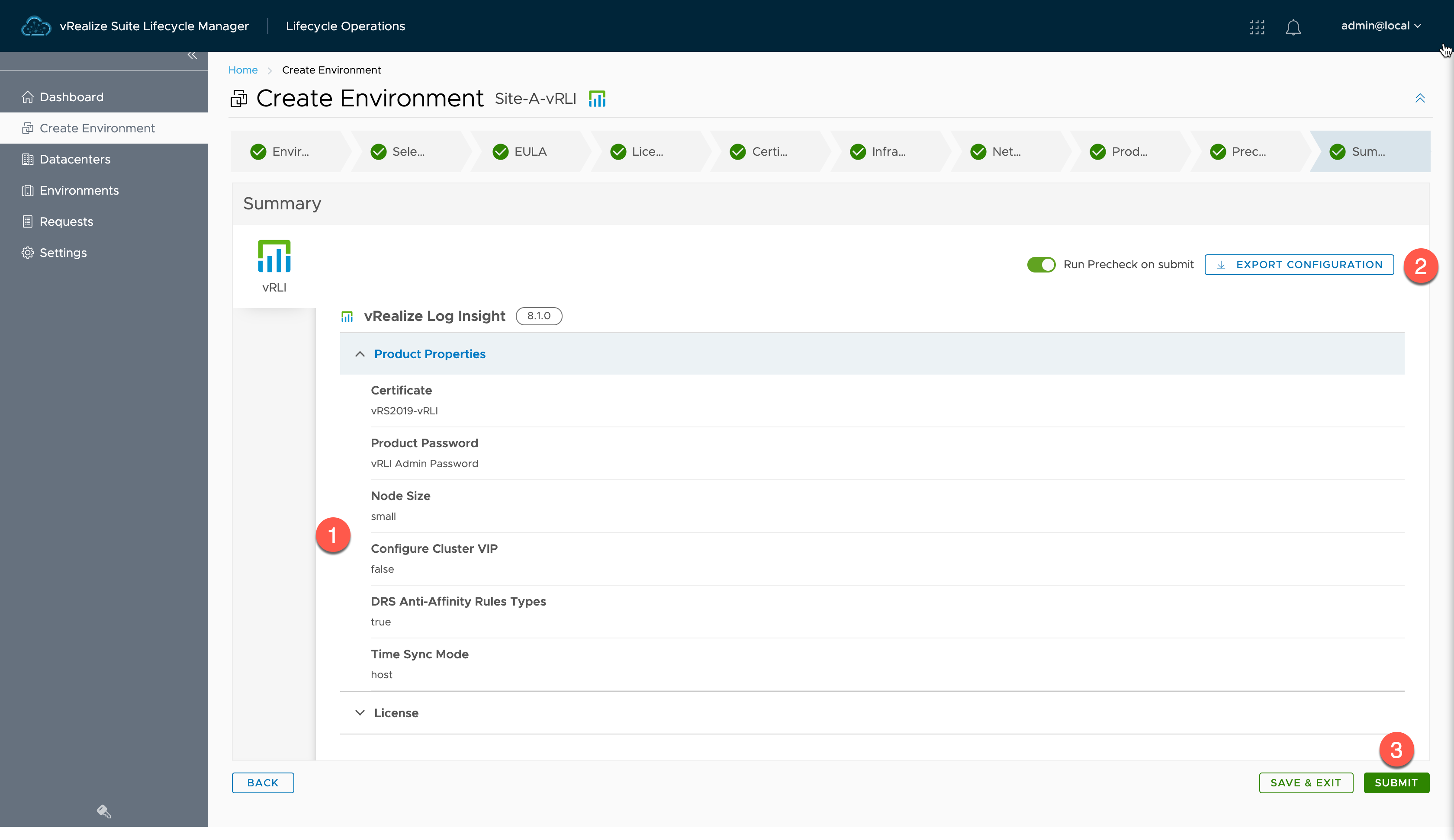Image resolution: width=1454 pixels, height=840 pixels.
Task: Click Time Sync Mode value host
Action: tap(381, 675)
